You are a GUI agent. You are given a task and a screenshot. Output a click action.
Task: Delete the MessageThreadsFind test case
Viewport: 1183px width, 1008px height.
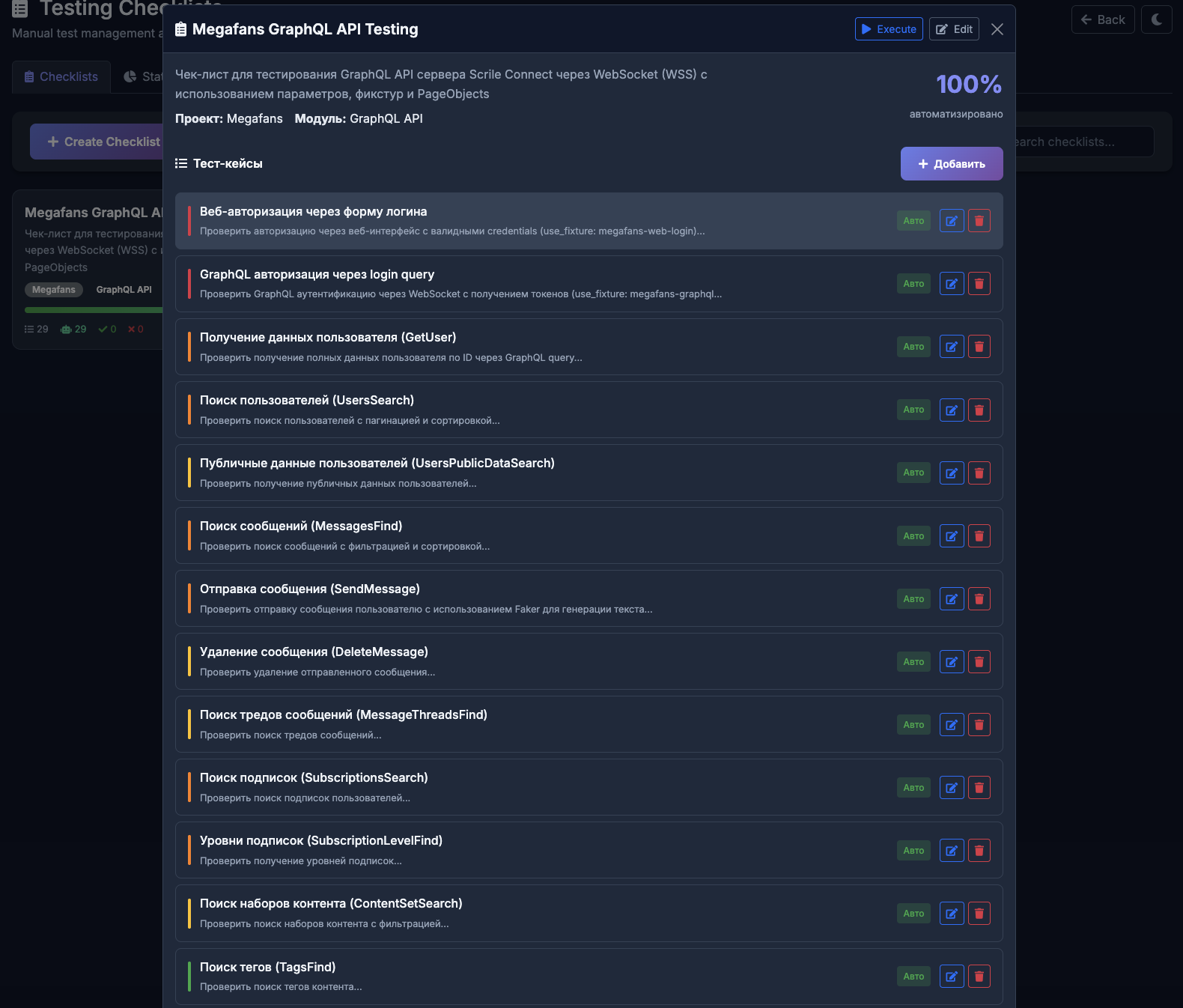pyautogui.click(x=979, y=724)
